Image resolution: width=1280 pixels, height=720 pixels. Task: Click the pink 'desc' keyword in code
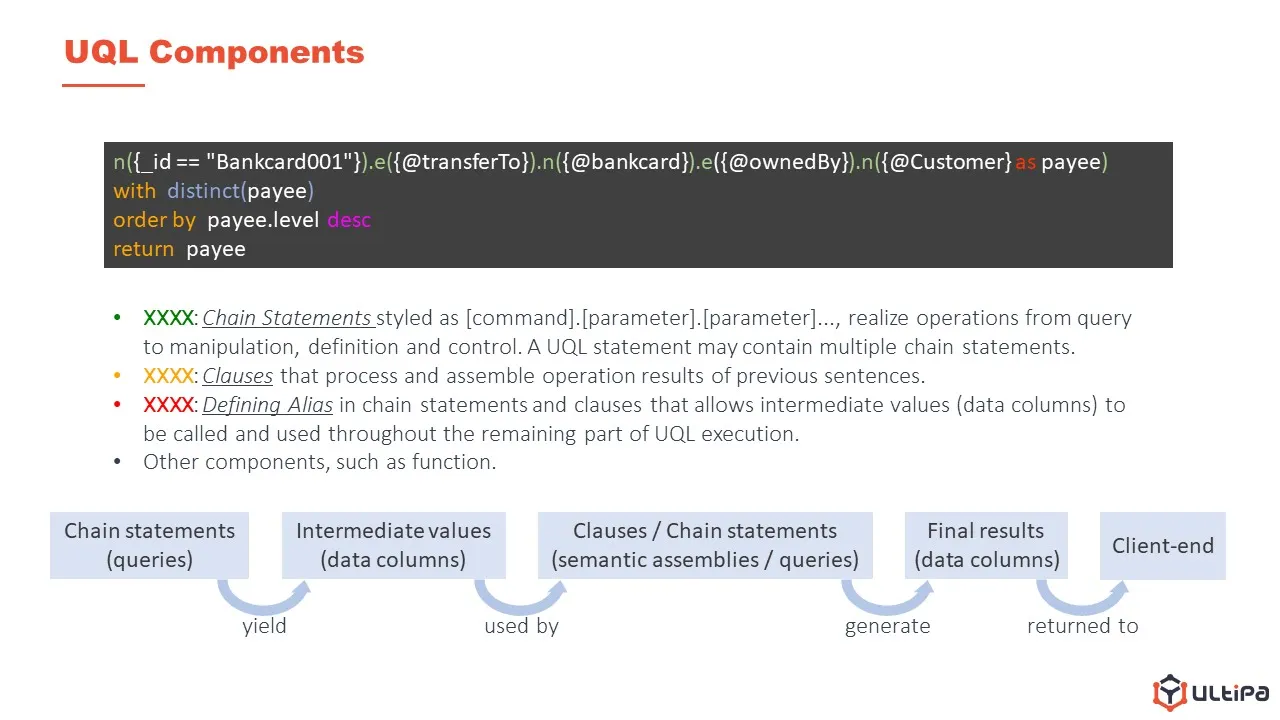(349, 220)
